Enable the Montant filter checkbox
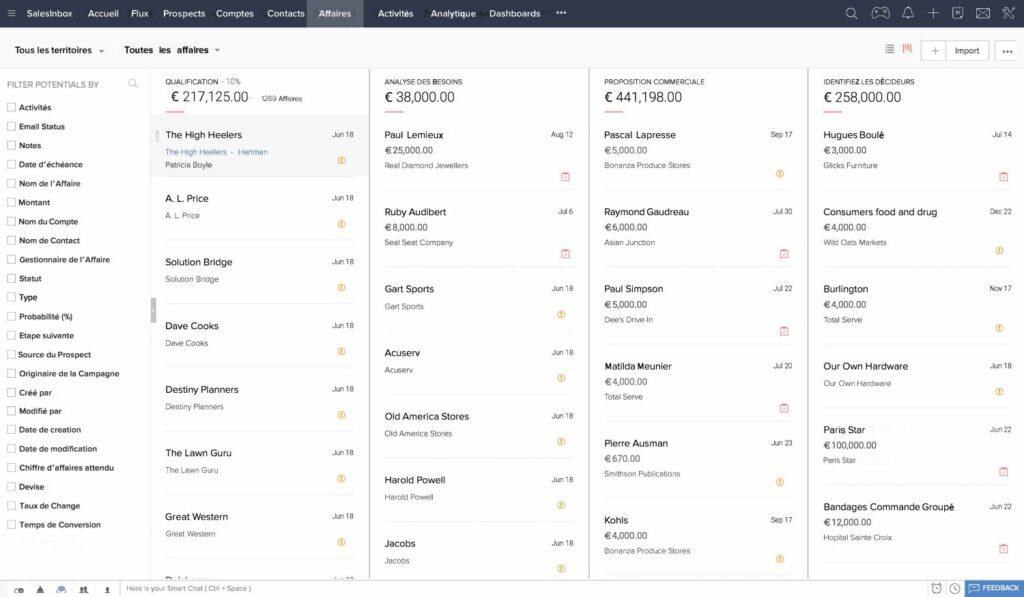This screenshot has width=1024, height=597. 11,203
